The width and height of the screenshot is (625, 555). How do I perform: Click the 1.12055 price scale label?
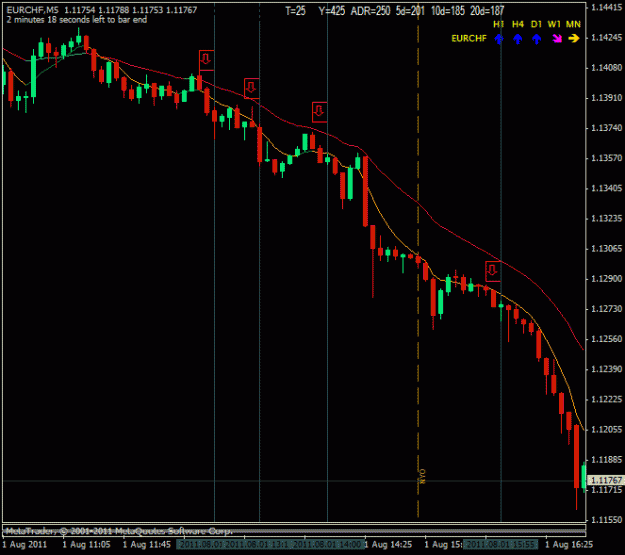tap(606, 429)
